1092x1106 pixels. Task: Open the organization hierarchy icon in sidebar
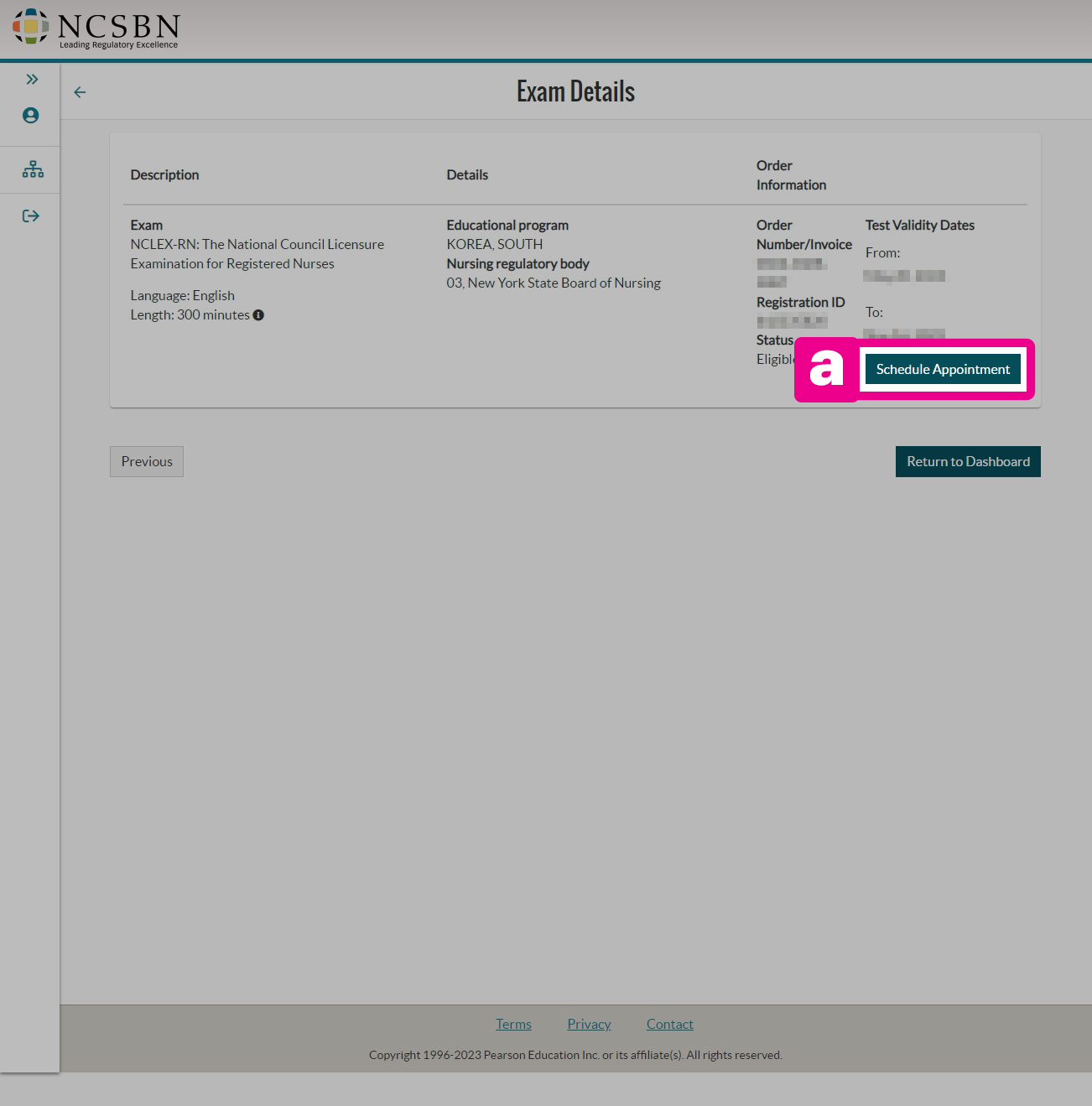[x=33, y=169]
